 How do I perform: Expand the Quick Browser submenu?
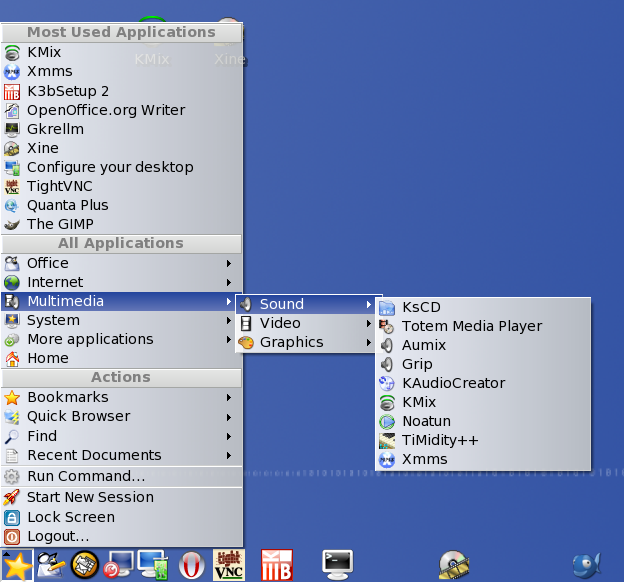[121, 416]
